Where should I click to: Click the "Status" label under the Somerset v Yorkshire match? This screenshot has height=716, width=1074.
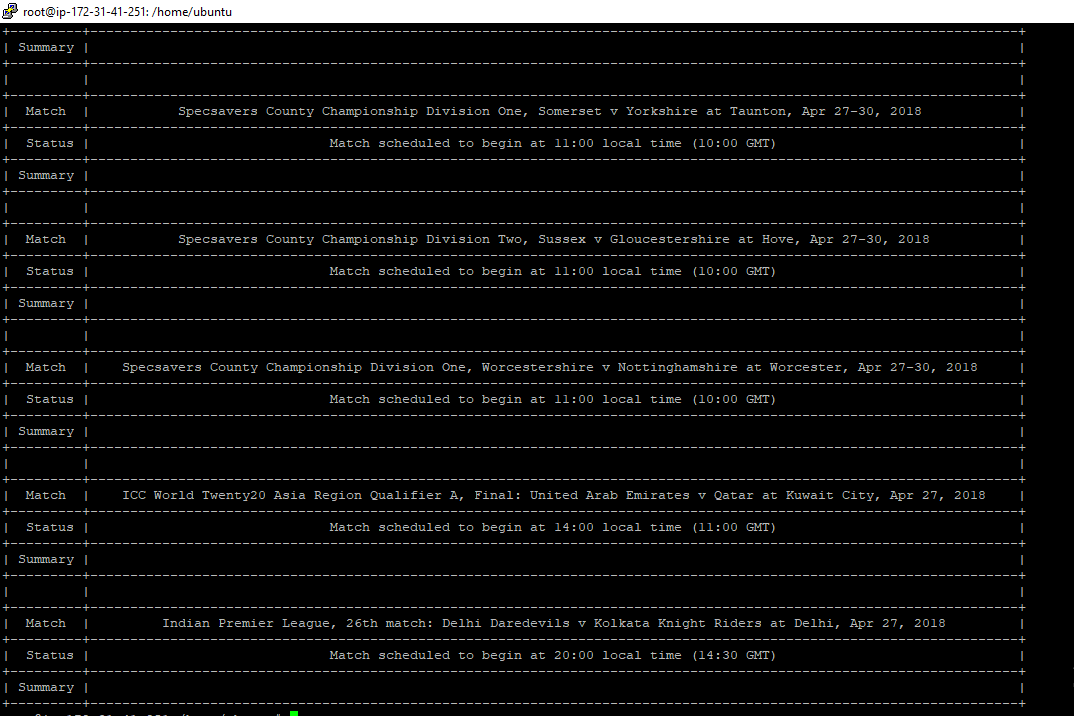pos(49,143)
